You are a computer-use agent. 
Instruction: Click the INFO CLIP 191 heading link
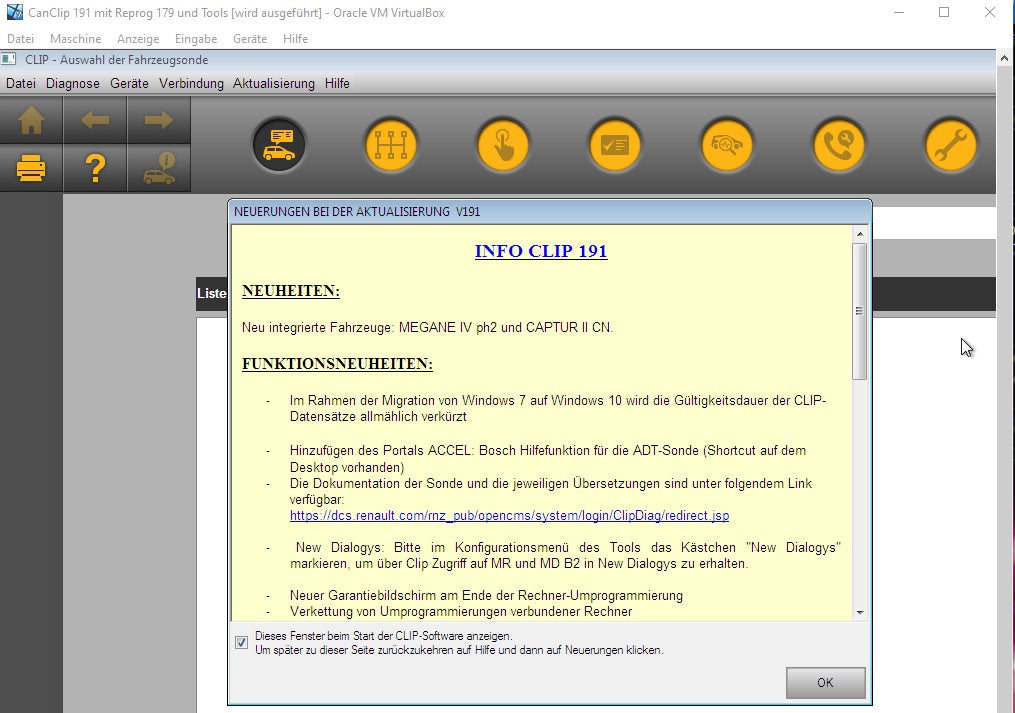click(x=541, y=251)
